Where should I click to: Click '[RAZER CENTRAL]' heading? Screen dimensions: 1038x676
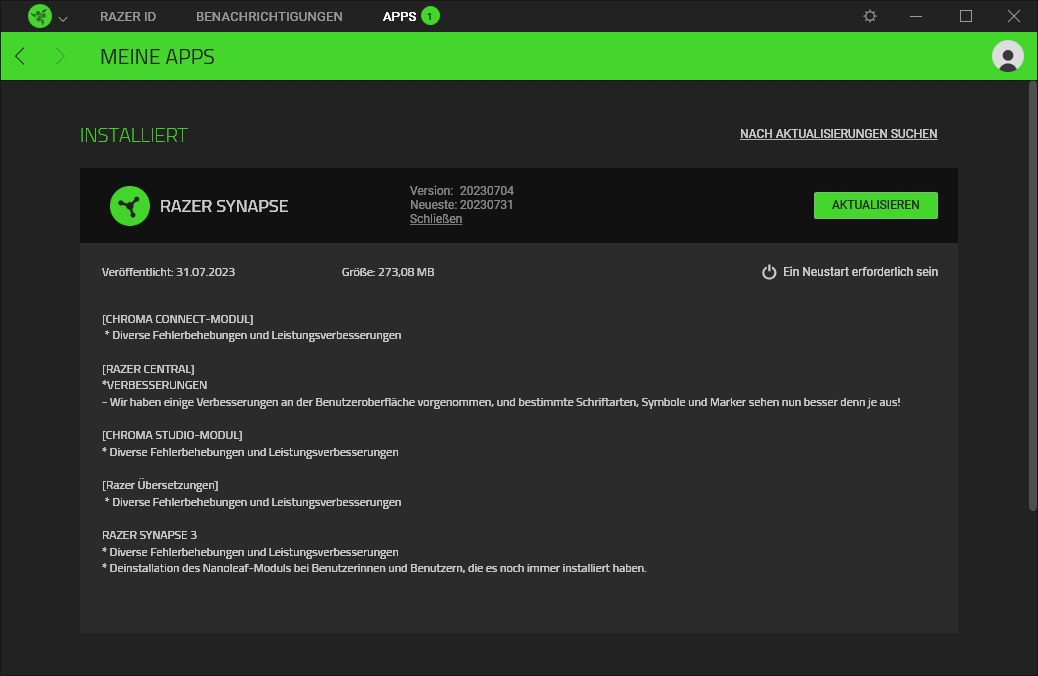click(x=148, y=369)
